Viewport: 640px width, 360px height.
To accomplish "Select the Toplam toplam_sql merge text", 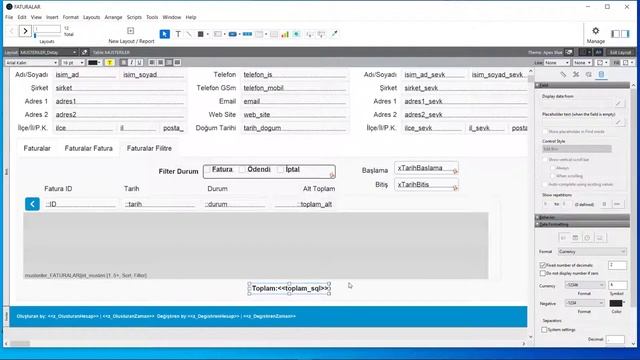I will [x=289, y=288].
